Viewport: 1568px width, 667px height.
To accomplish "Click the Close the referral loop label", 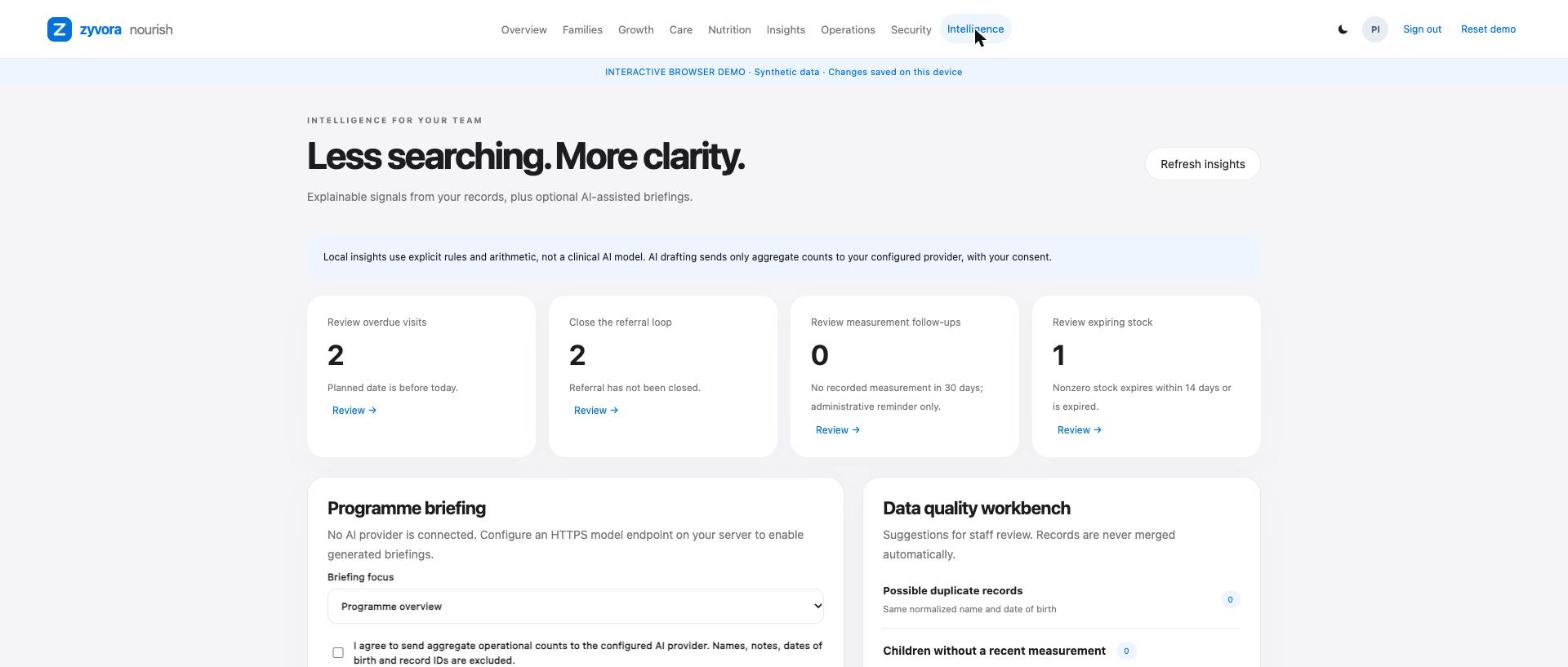I will (620, 322).
